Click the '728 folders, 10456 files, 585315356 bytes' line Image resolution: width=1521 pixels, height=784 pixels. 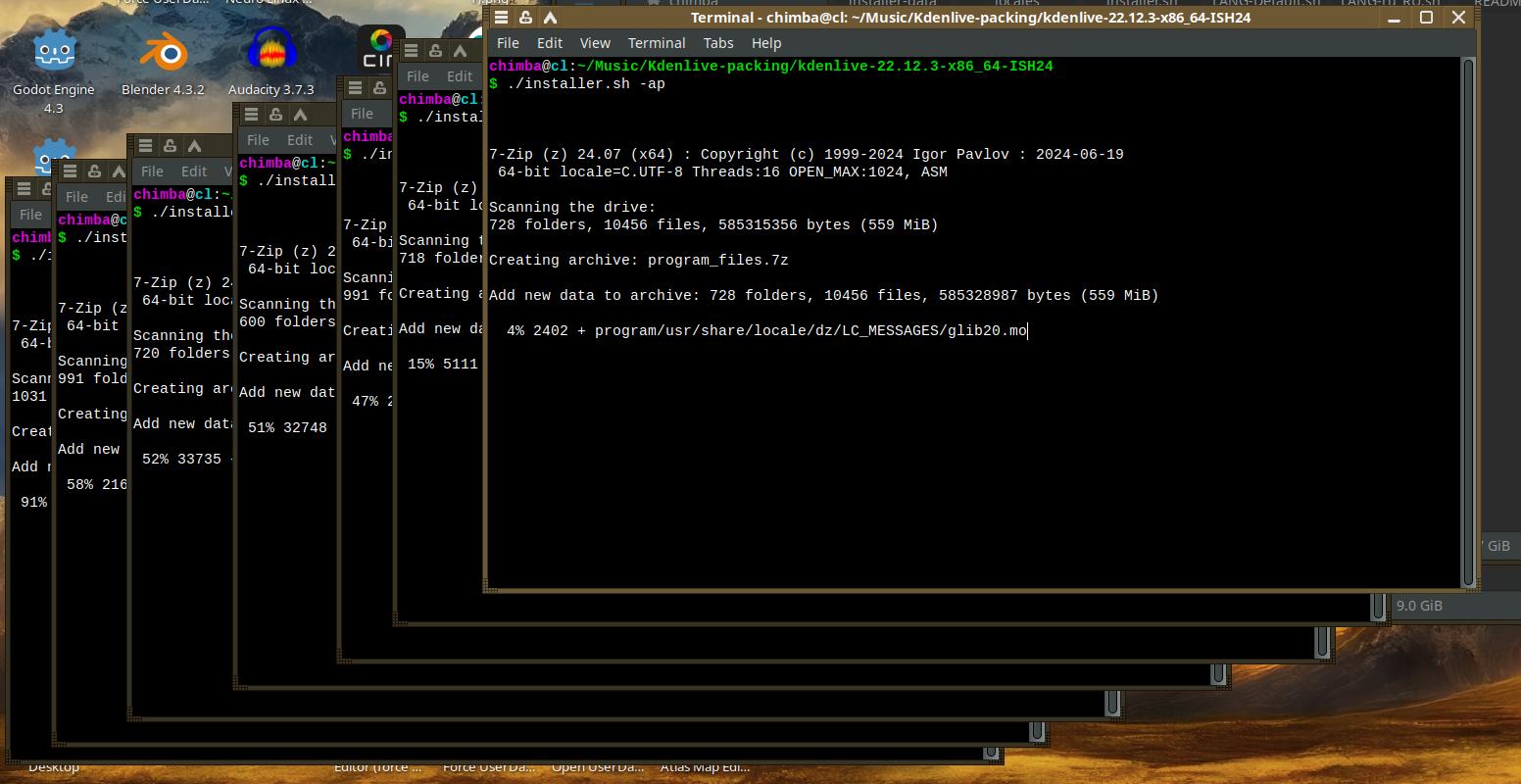pyautogui.click(x=713, y=224)
